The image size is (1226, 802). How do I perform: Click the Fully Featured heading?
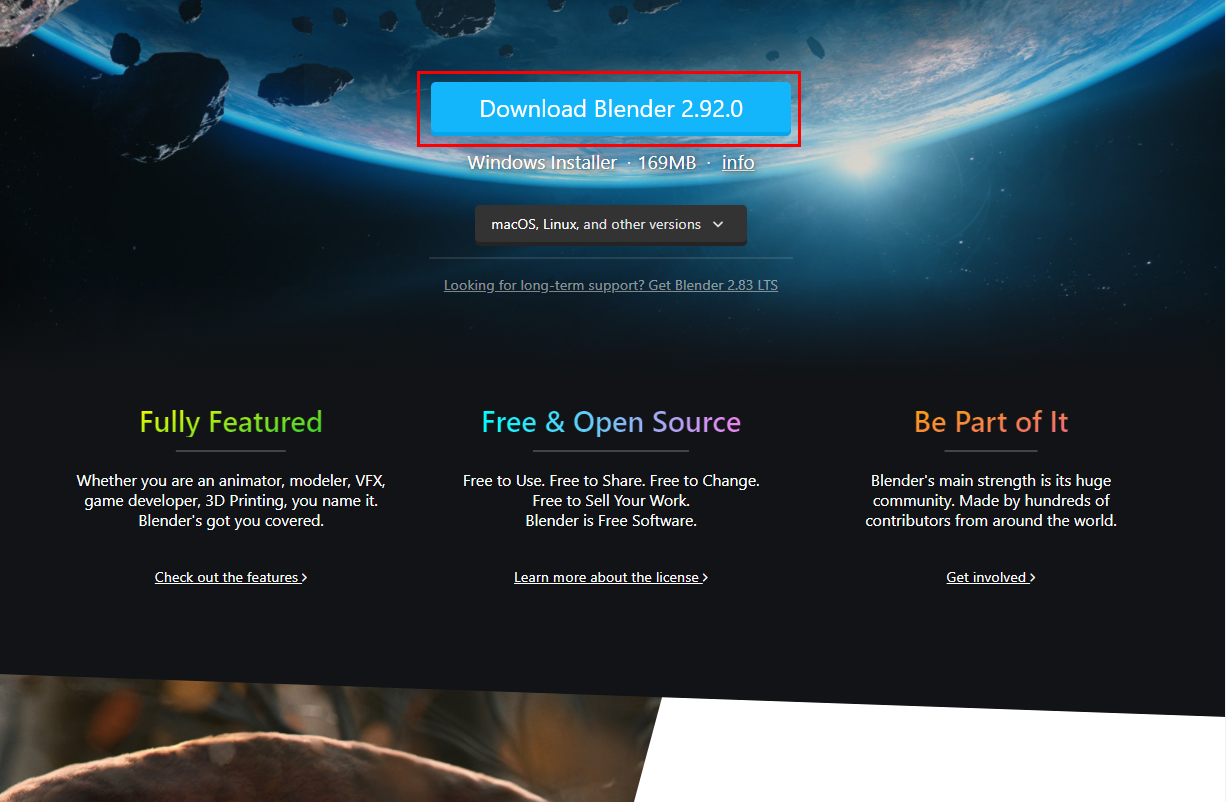coord(231,422)
